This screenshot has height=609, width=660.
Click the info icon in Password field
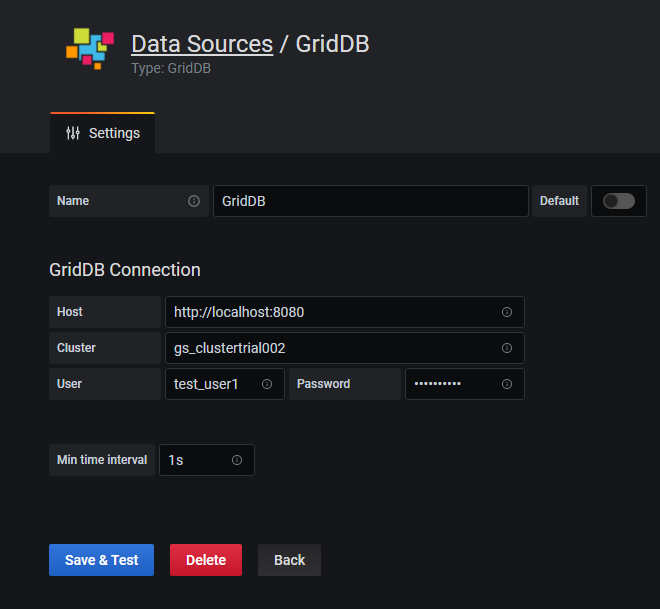(506, 384)
